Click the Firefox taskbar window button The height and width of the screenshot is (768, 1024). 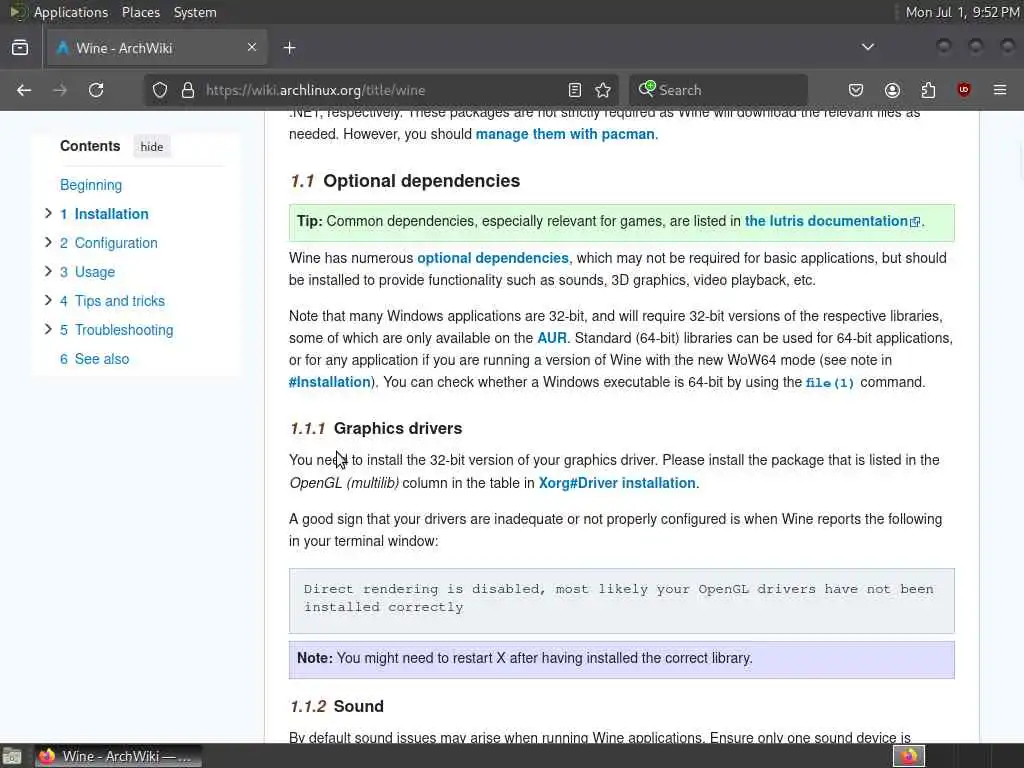[118, 756]
